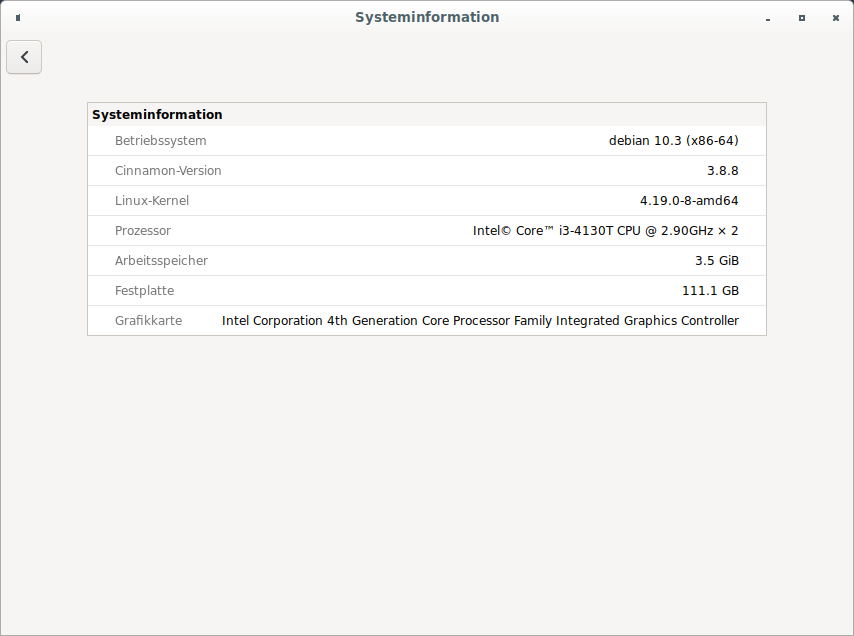Image resolution: width=854 pixels, height=636 pixels.
Task: Click the Festplatte label
Action: click(144, 291)
